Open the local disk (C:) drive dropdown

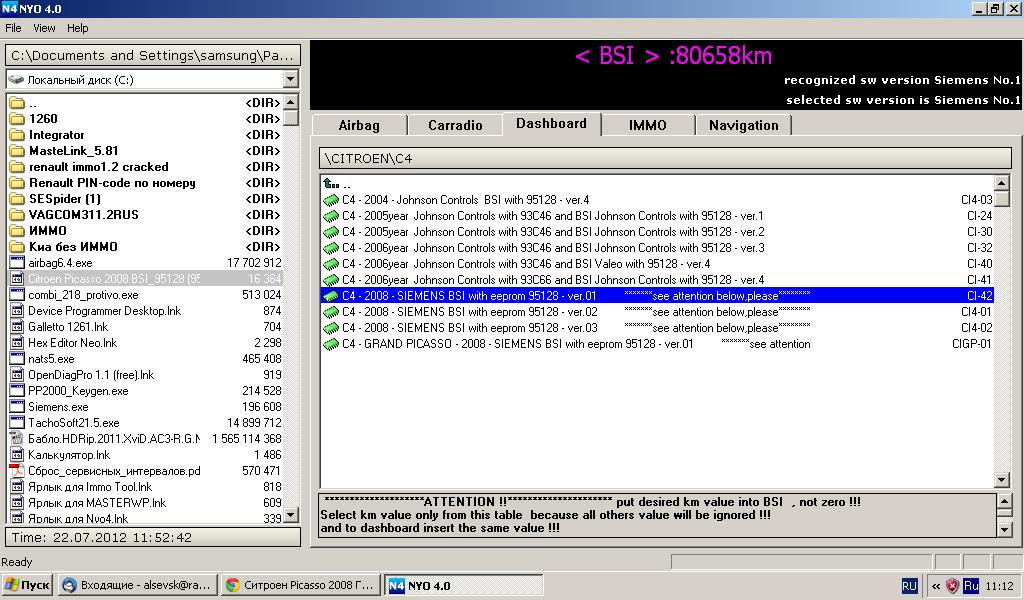tap(290, 80)
